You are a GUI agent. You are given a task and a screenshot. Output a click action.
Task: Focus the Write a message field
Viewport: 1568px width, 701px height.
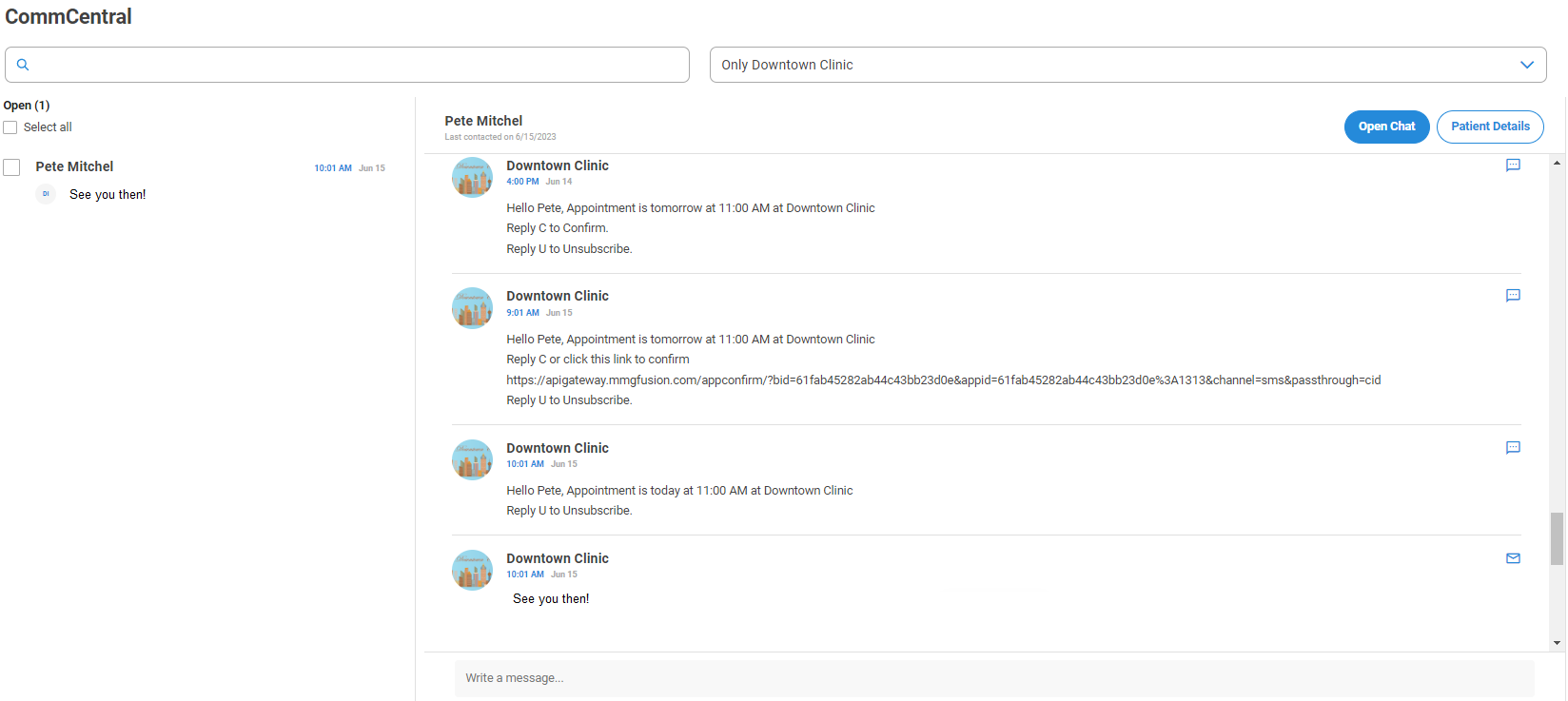click(993, 678)
